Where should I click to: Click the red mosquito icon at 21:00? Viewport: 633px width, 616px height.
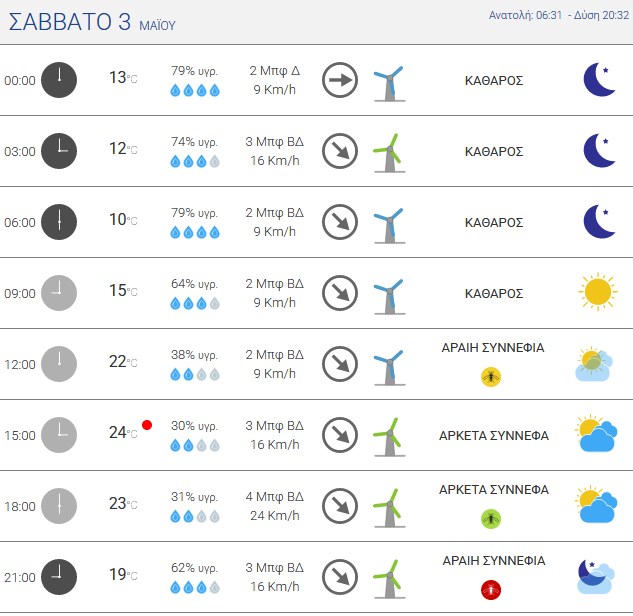tap(491, 590)
